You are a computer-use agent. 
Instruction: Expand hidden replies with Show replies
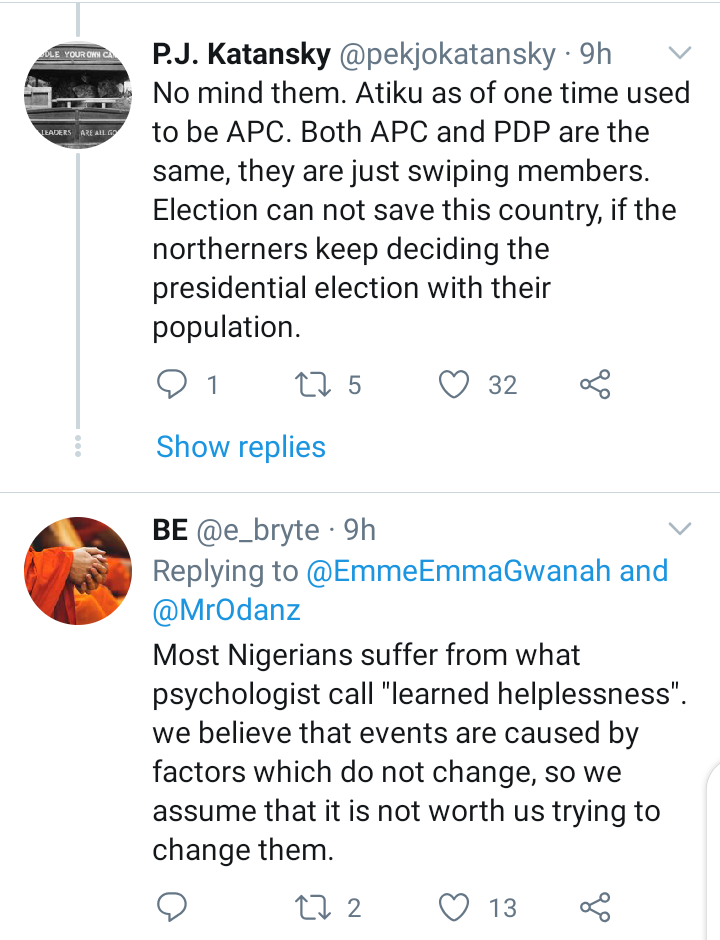point(240,447)
